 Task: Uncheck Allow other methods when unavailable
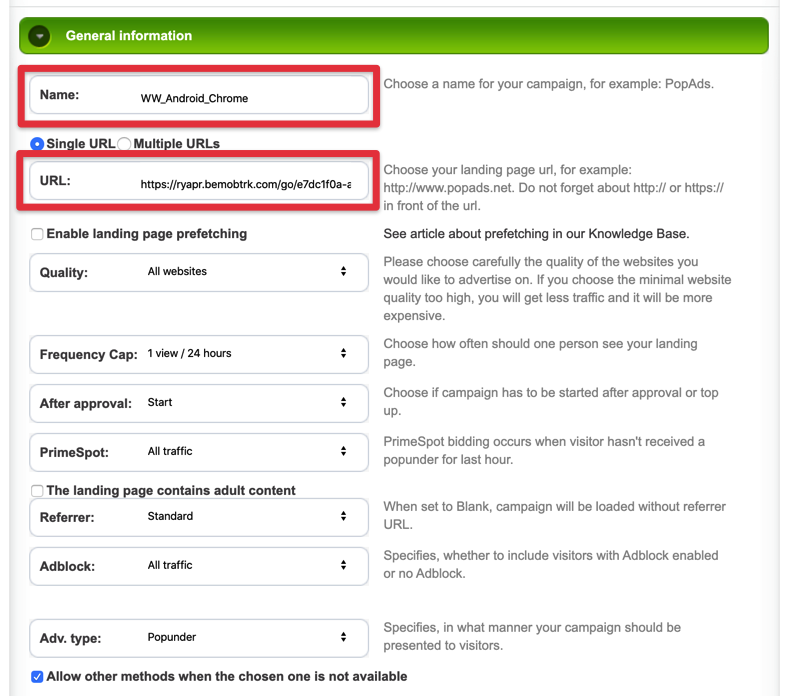coord(37,677)
